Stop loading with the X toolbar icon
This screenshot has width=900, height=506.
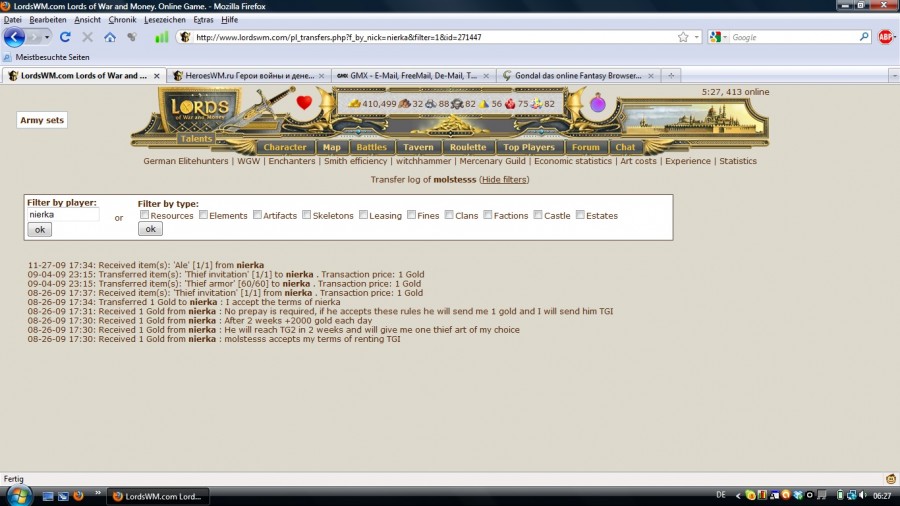pyautogui.click(x=87, y=37)
